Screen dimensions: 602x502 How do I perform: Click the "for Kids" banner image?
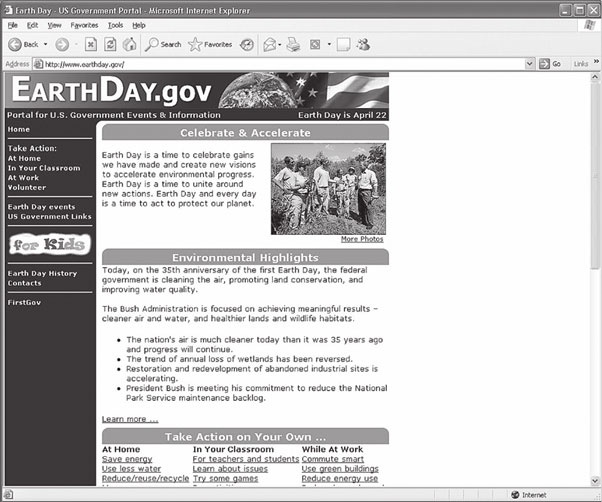click(x=48, y=244)
